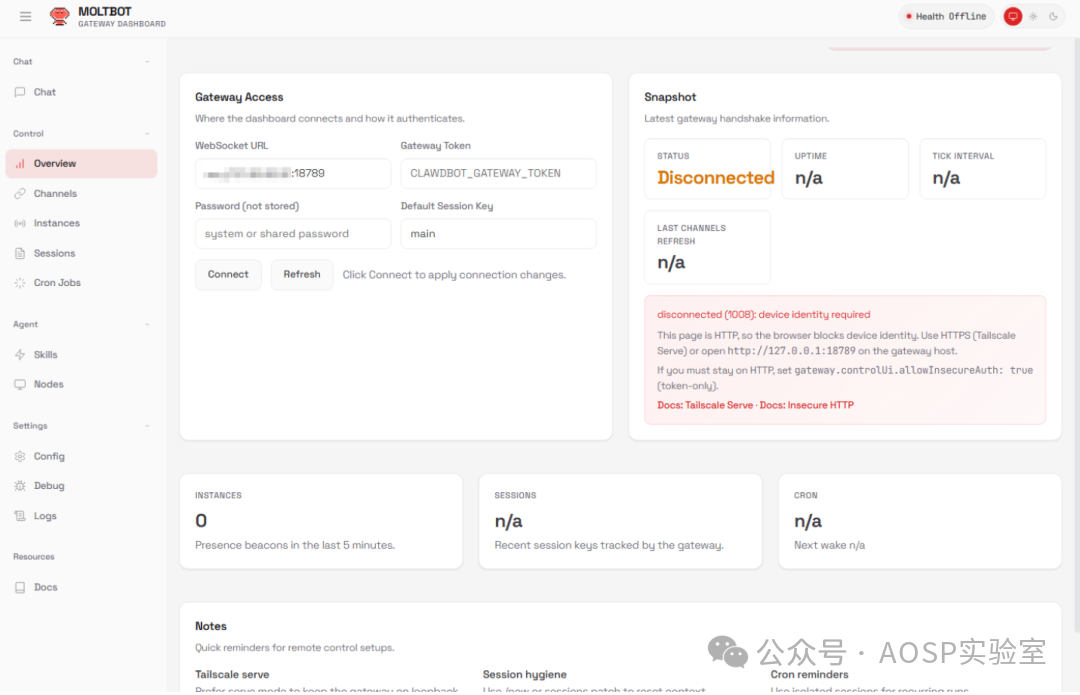The height and width of the screenshot is (695, 1080).
Task: Switch to light theme sun toggle
Action: [1033, 16]
